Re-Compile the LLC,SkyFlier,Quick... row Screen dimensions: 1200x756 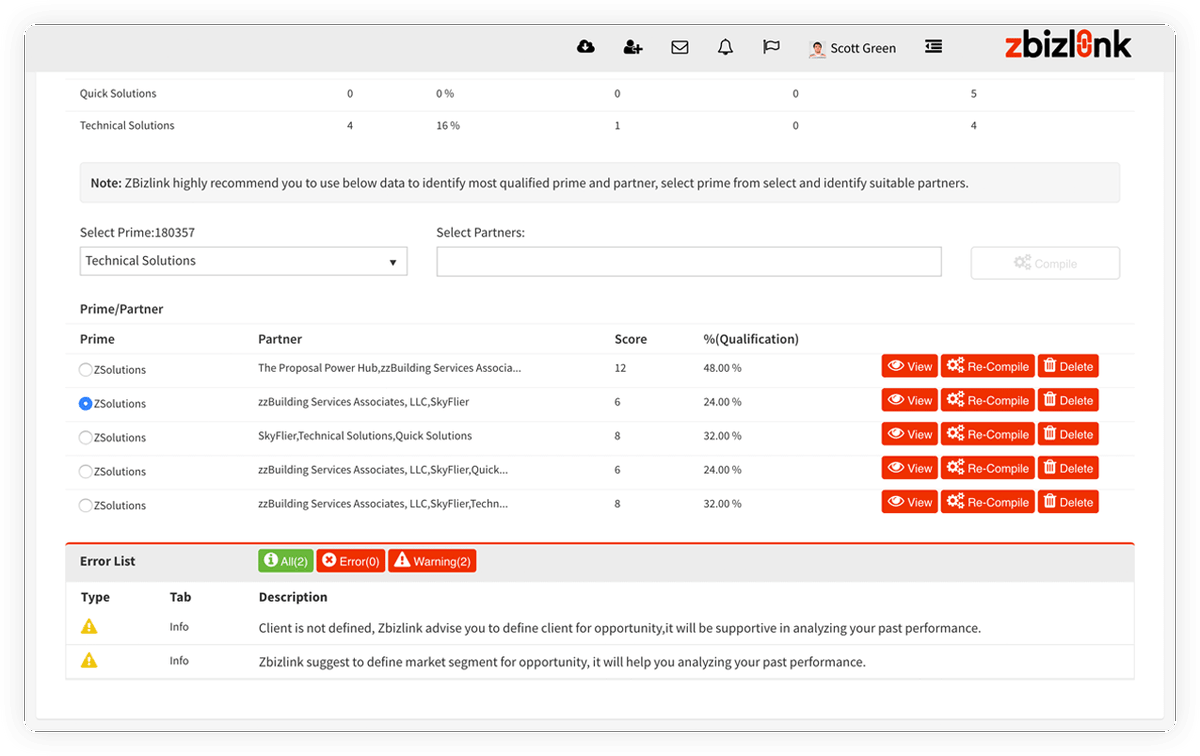click(988, 468)
